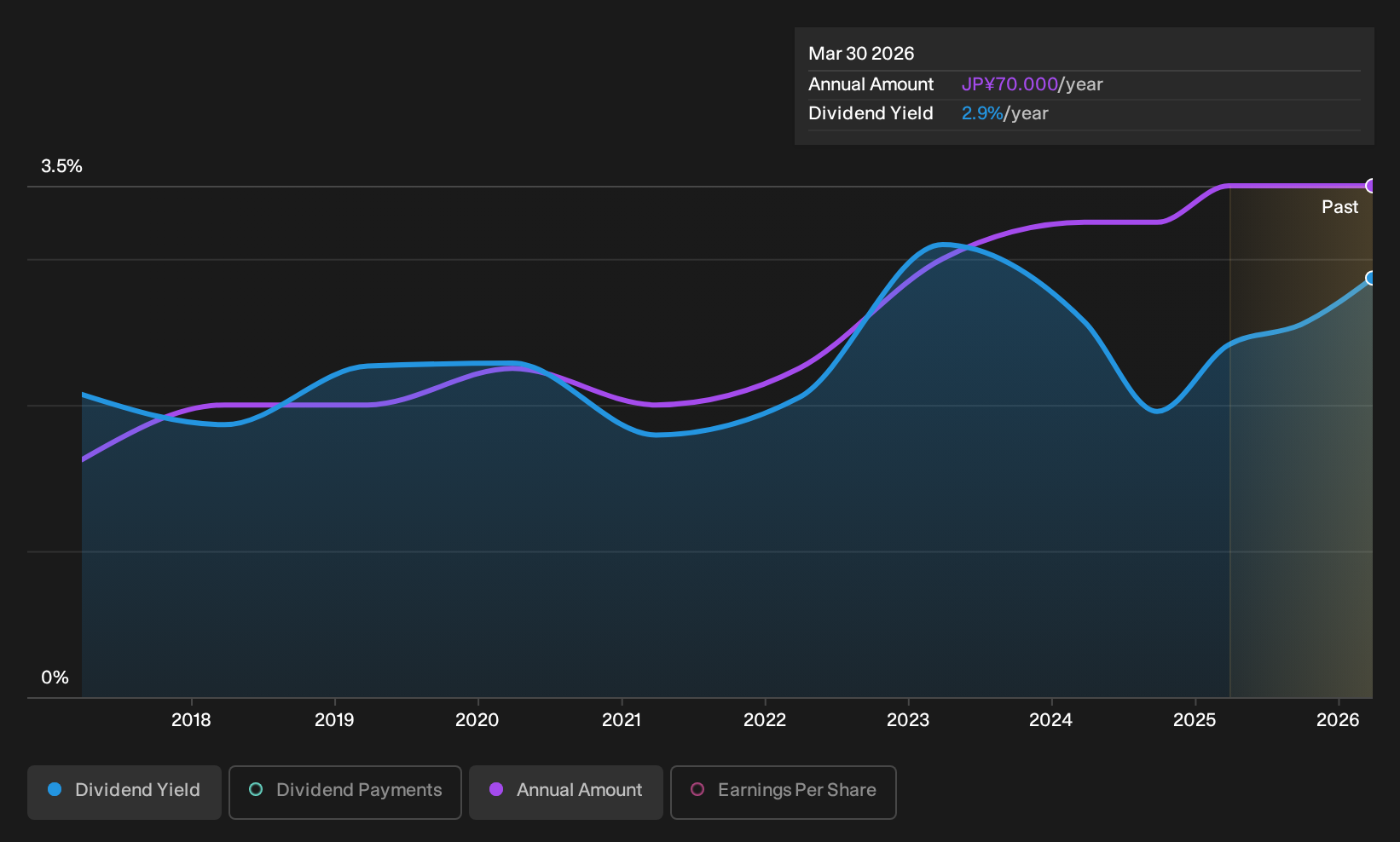Image resolution: width=1400 pixels, height=842 pixels.
Task: Select the blue Dividend Yield endpoint marker
Action: click(1371, 278)
